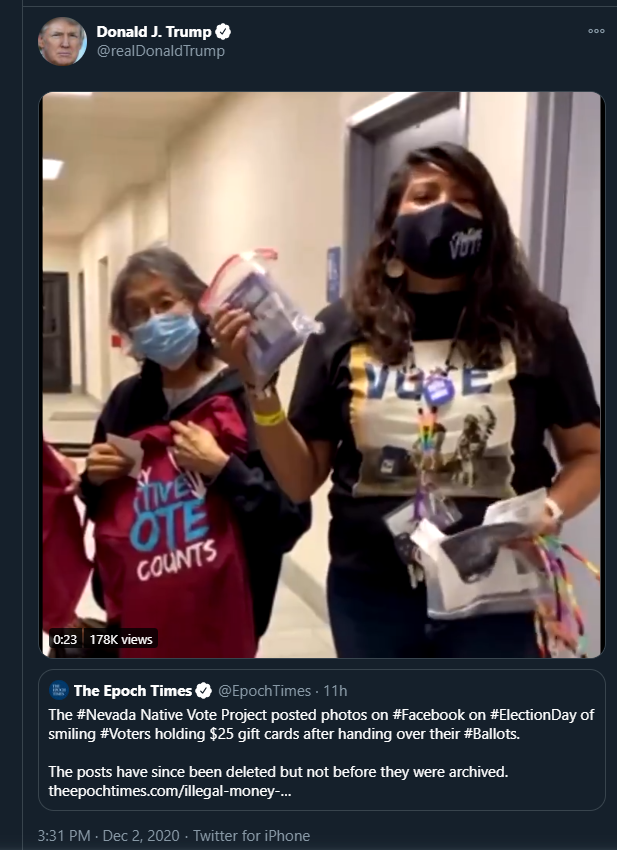Open the #Ballots hashtag
Viewport: 617px width, 850px height.
[x=491, y=734]
